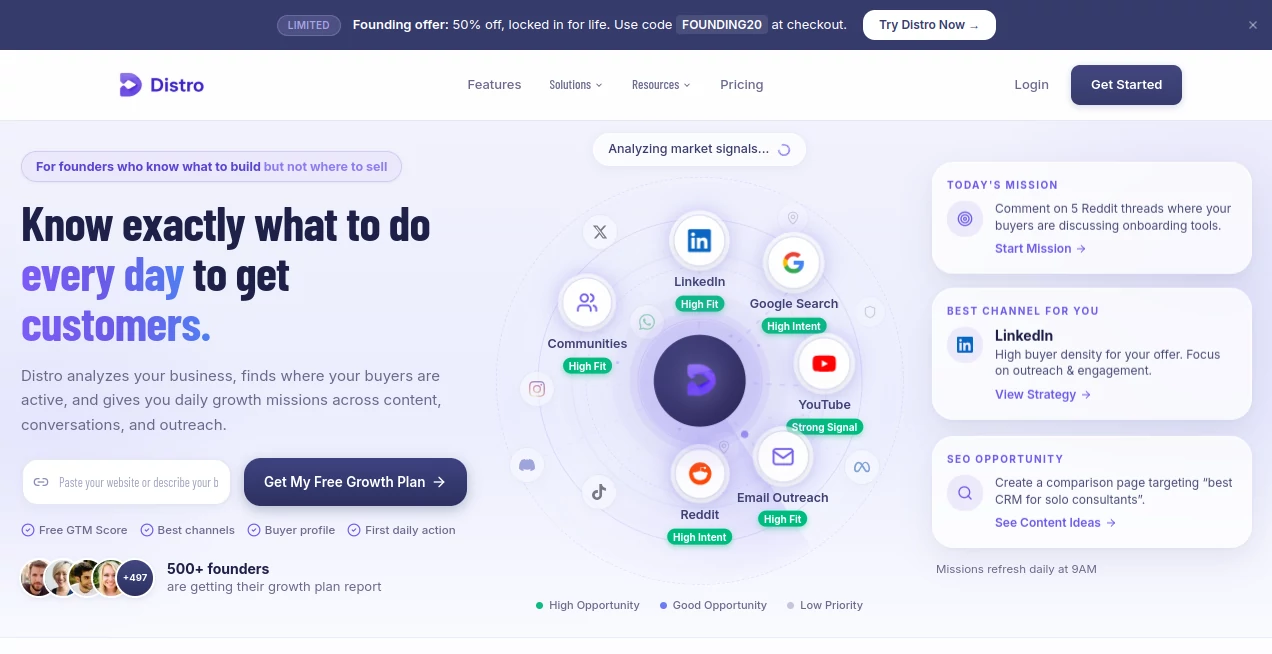1272x654 pixels.
Task: Click the Try Distro Now button
Action: 929,25
